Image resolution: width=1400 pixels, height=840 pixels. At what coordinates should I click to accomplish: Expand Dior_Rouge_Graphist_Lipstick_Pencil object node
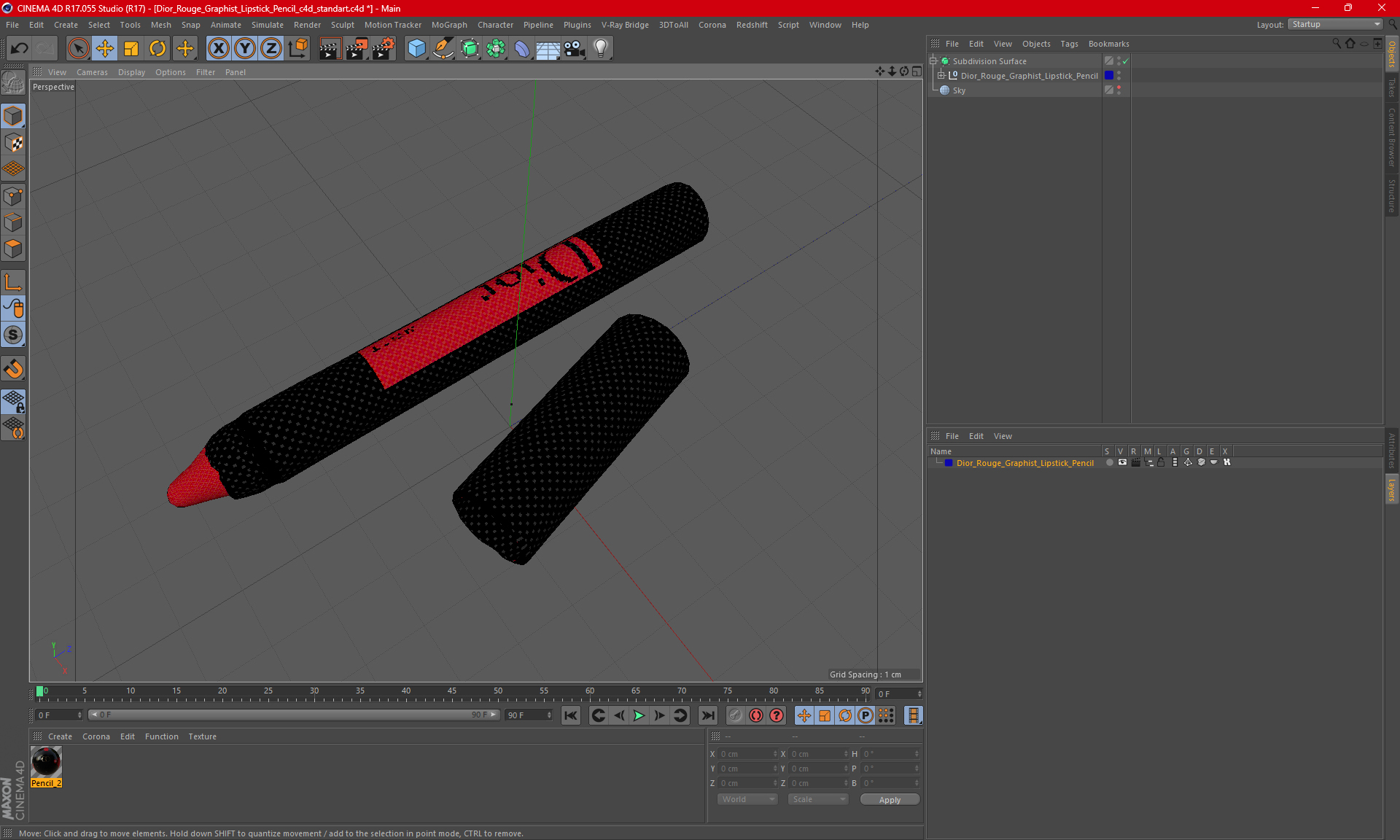point(941,75)
